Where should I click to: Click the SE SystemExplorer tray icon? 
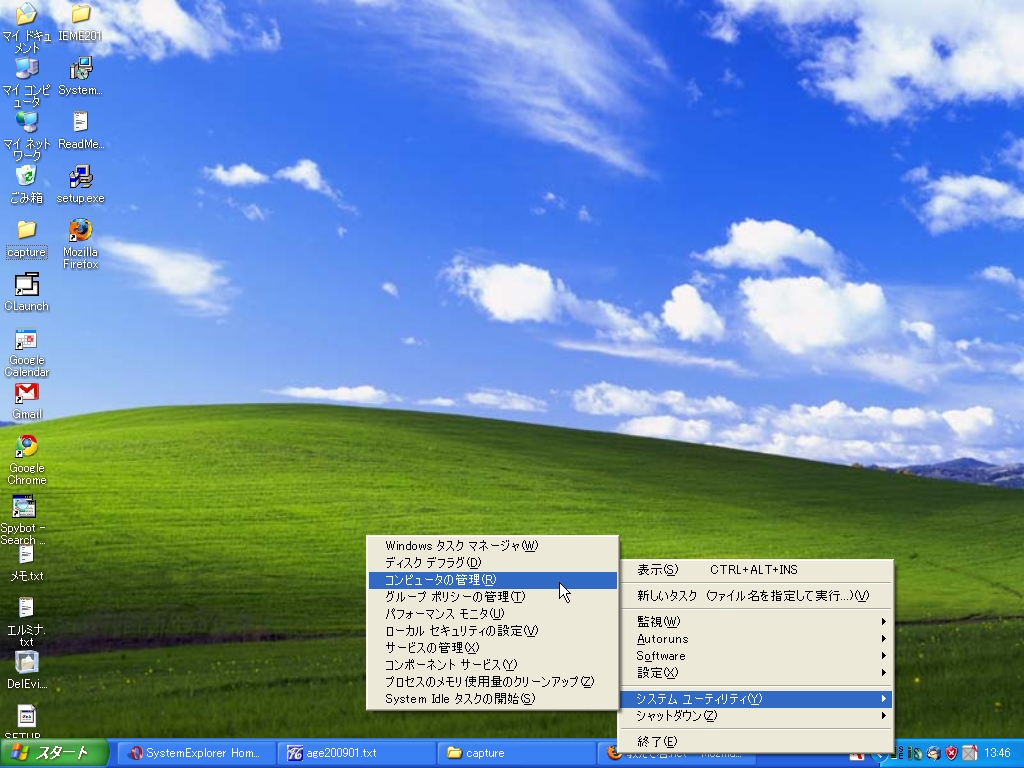[x=897, y=753]
